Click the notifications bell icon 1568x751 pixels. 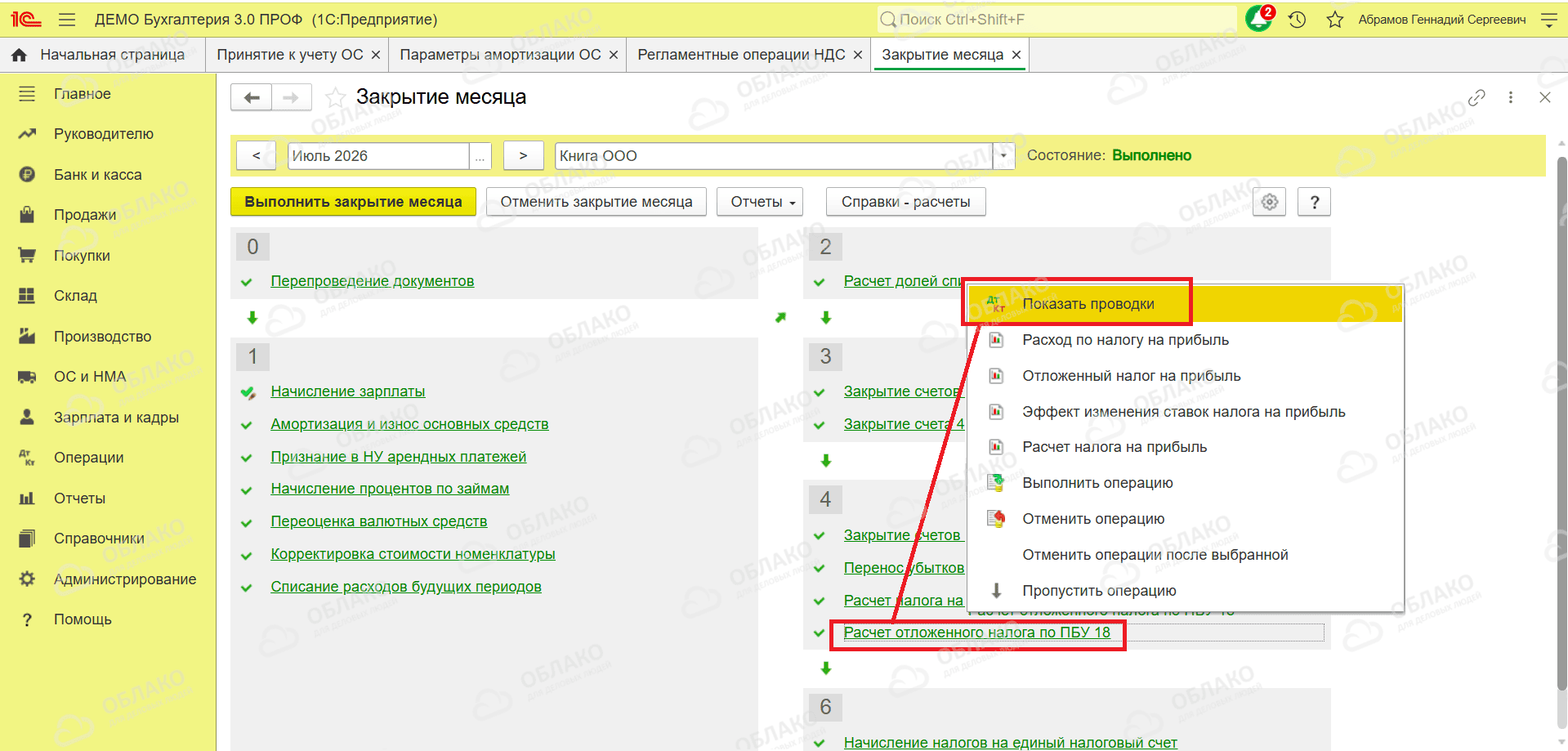[1259, 19]
